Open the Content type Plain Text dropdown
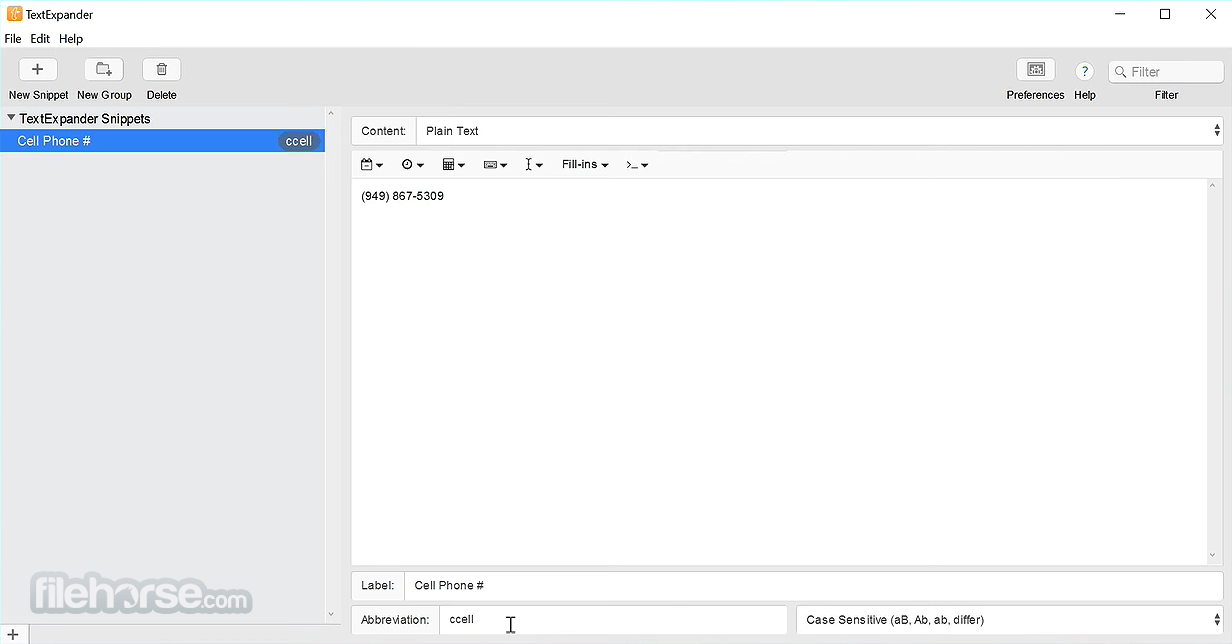 (819, 131)
